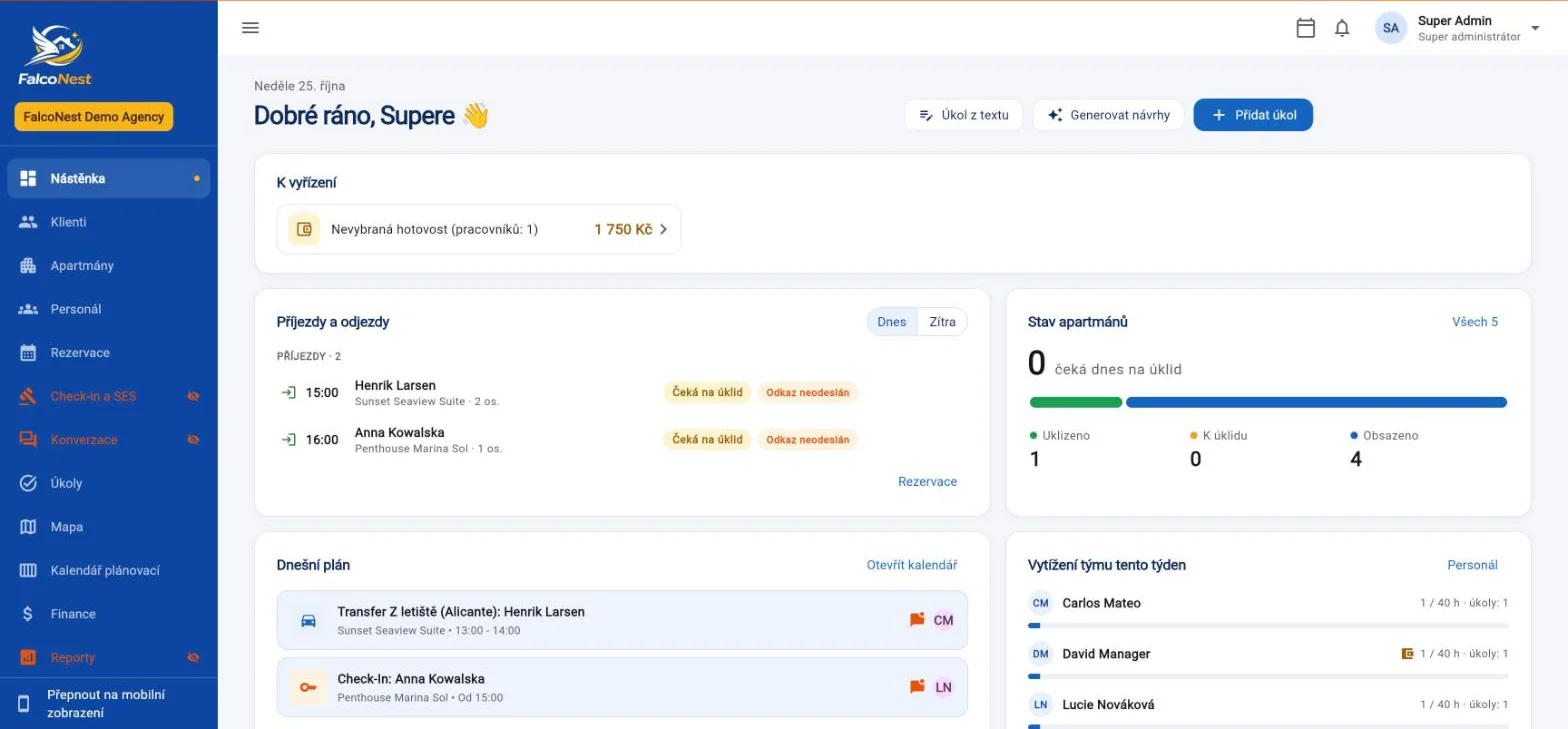Open the hamburger menu icon

tap(250, 28)
